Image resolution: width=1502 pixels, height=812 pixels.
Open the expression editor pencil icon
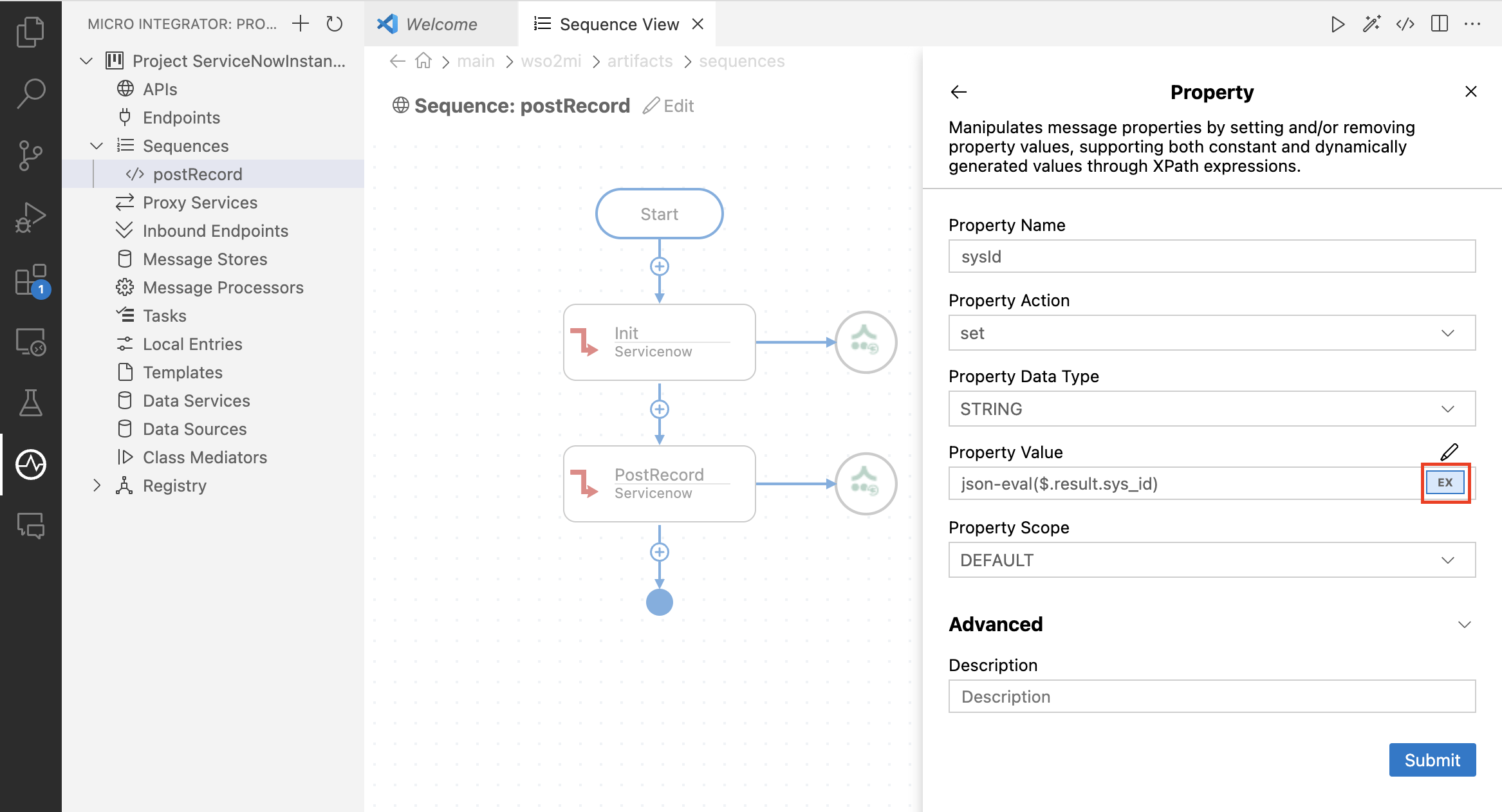point(1449,452)
